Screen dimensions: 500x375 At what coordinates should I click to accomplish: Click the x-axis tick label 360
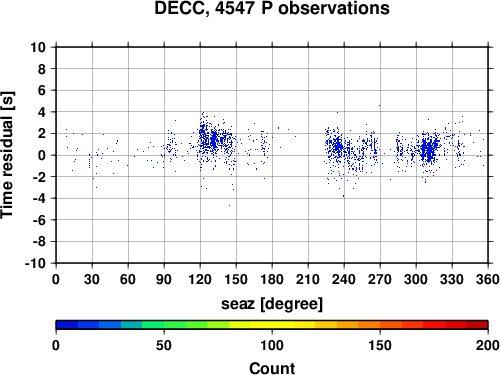[x=488, y=279]
